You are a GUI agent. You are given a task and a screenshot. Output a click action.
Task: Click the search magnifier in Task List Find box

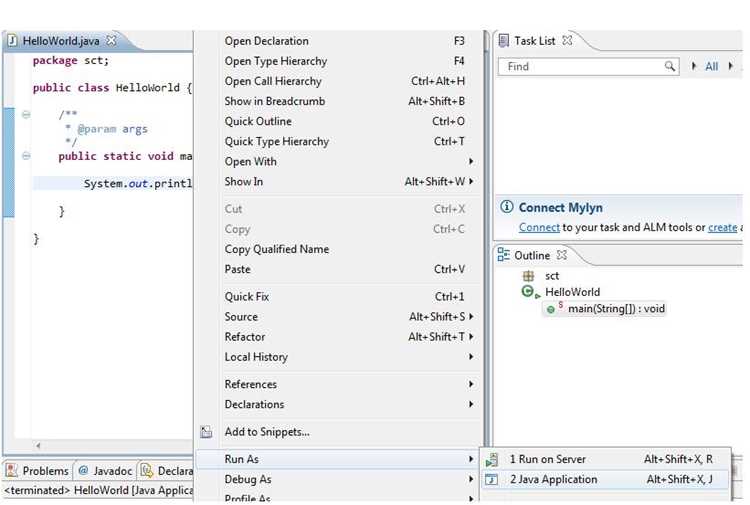pyautogui.click(x=670, y=66)
